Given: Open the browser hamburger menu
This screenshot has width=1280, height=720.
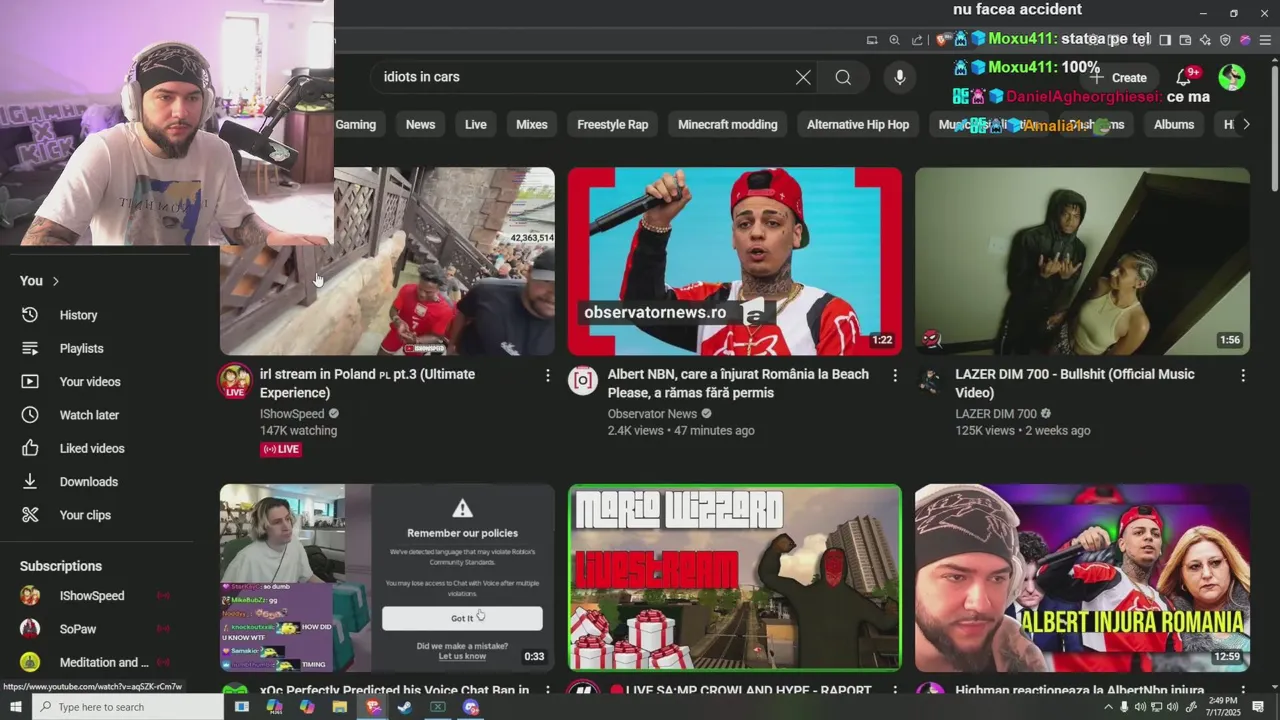Looking at the screenshot, I should point(1265,40).
